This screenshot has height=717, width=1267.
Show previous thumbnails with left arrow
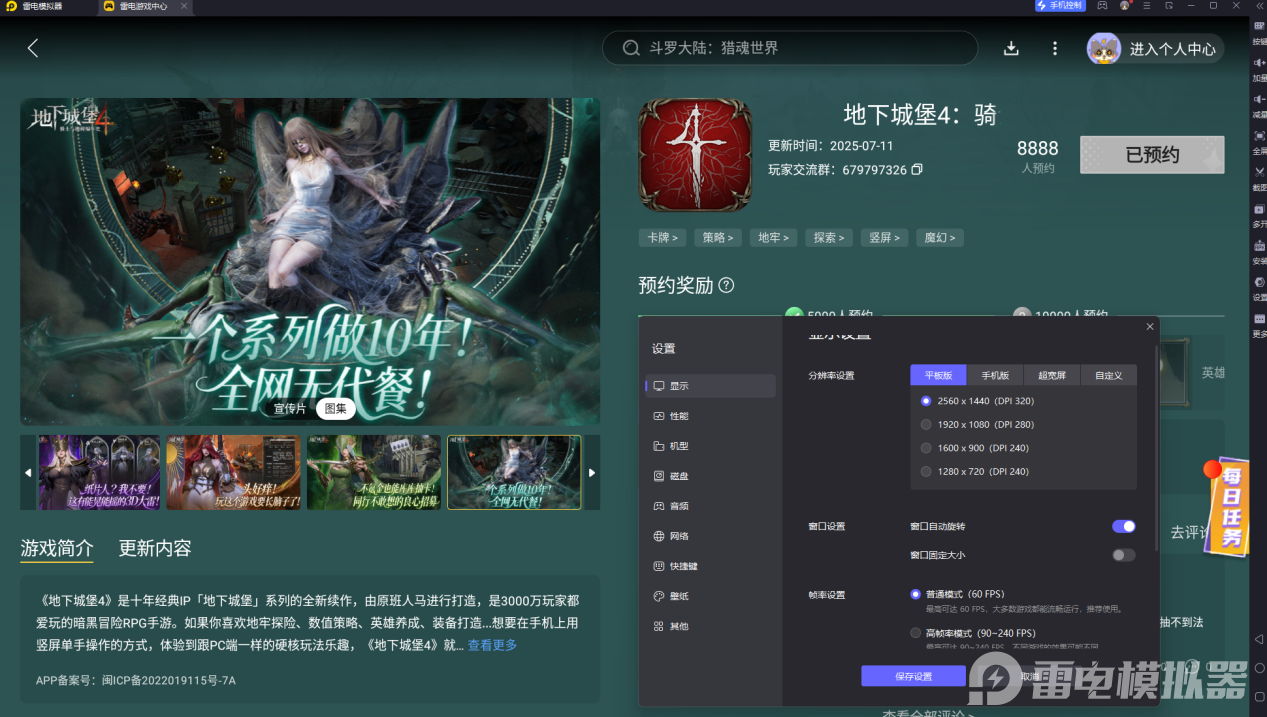click(x=28, y=473)
